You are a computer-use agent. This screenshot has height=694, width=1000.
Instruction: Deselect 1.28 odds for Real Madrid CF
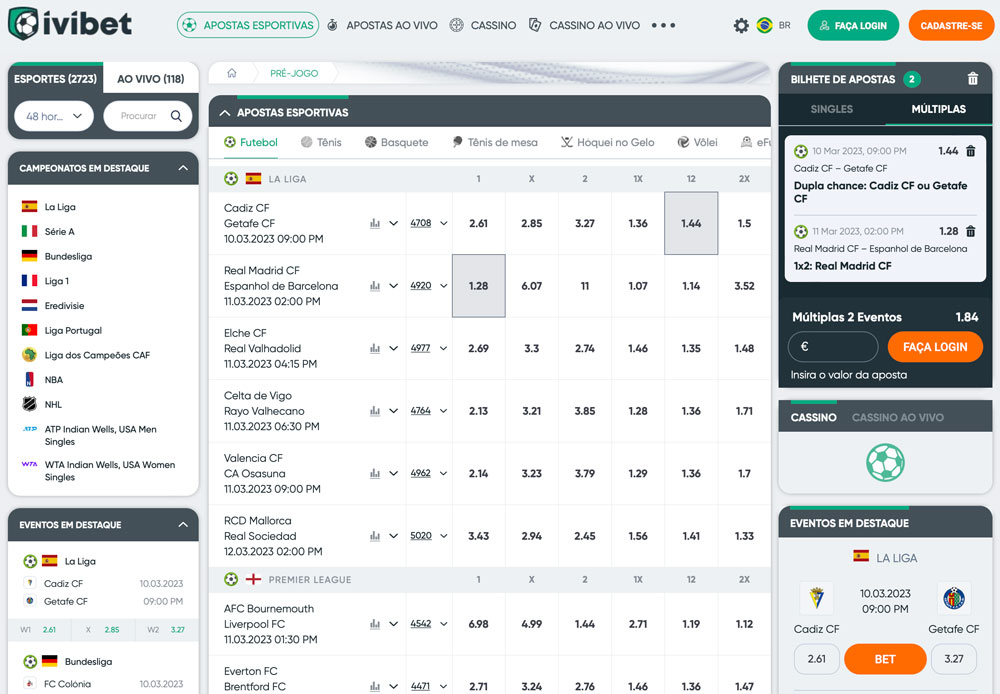(478, 286)
